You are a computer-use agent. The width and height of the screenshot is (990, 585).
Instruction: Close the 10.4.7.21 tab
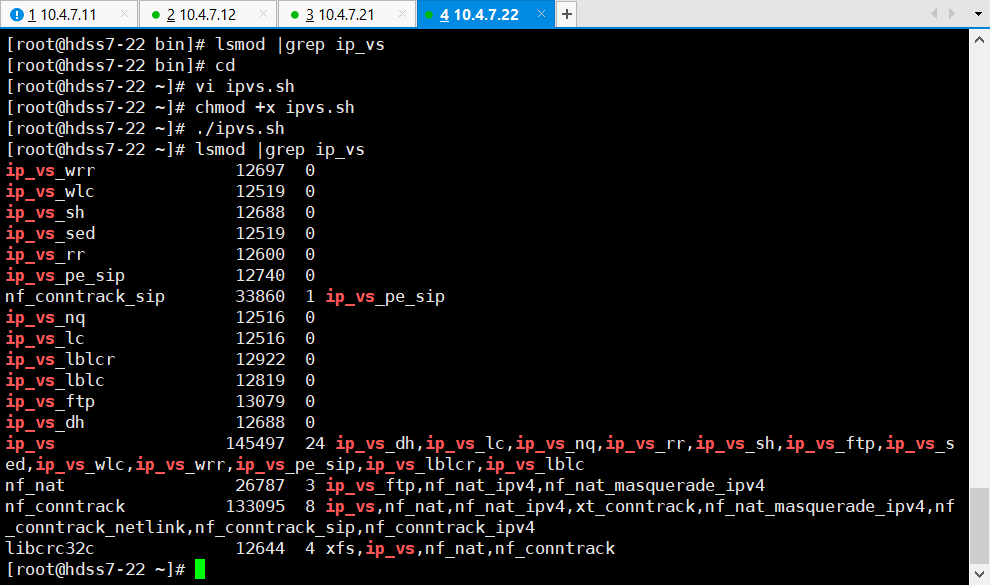tap(403, 15)
